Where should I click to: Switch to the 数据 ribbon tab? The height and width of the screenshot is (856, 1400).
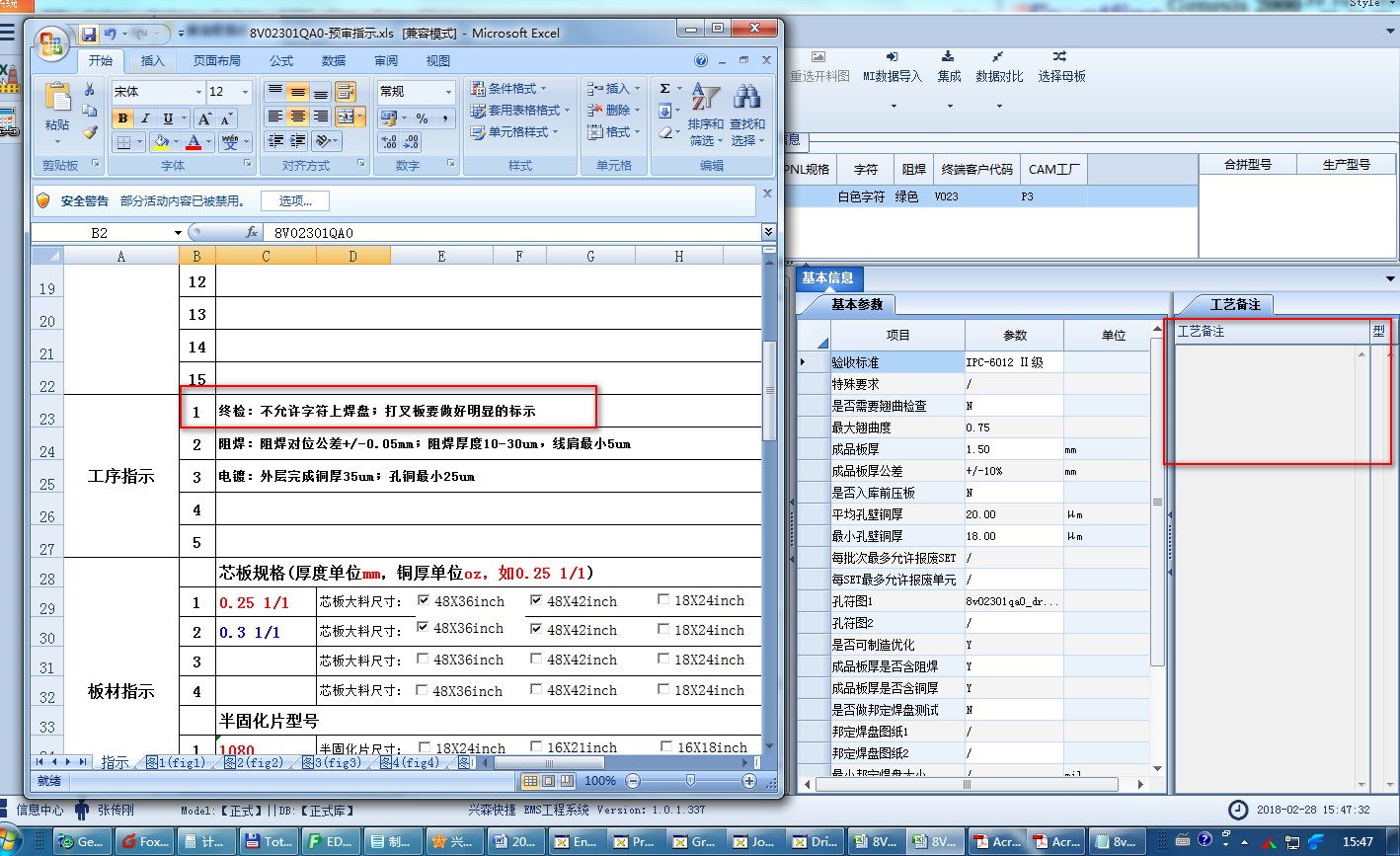pyautogui.click(x=334, y=61)
